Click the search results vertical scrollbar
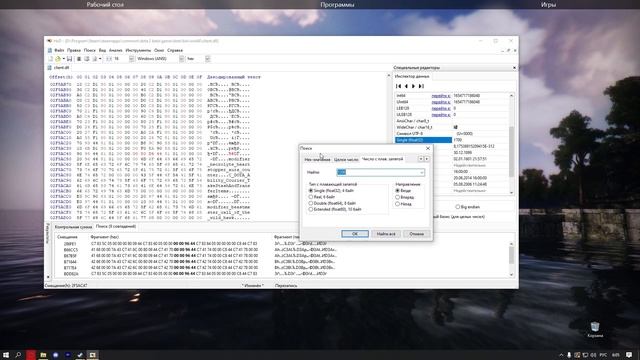Viewport: 640px width, 360px height. tap(511, 259)
